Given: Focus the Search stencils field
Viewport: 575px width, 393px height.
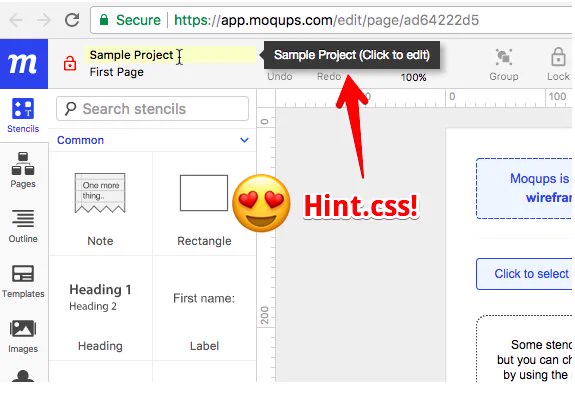Looking at the screenshot, I should pyautogui.click(x=153, y=109).
